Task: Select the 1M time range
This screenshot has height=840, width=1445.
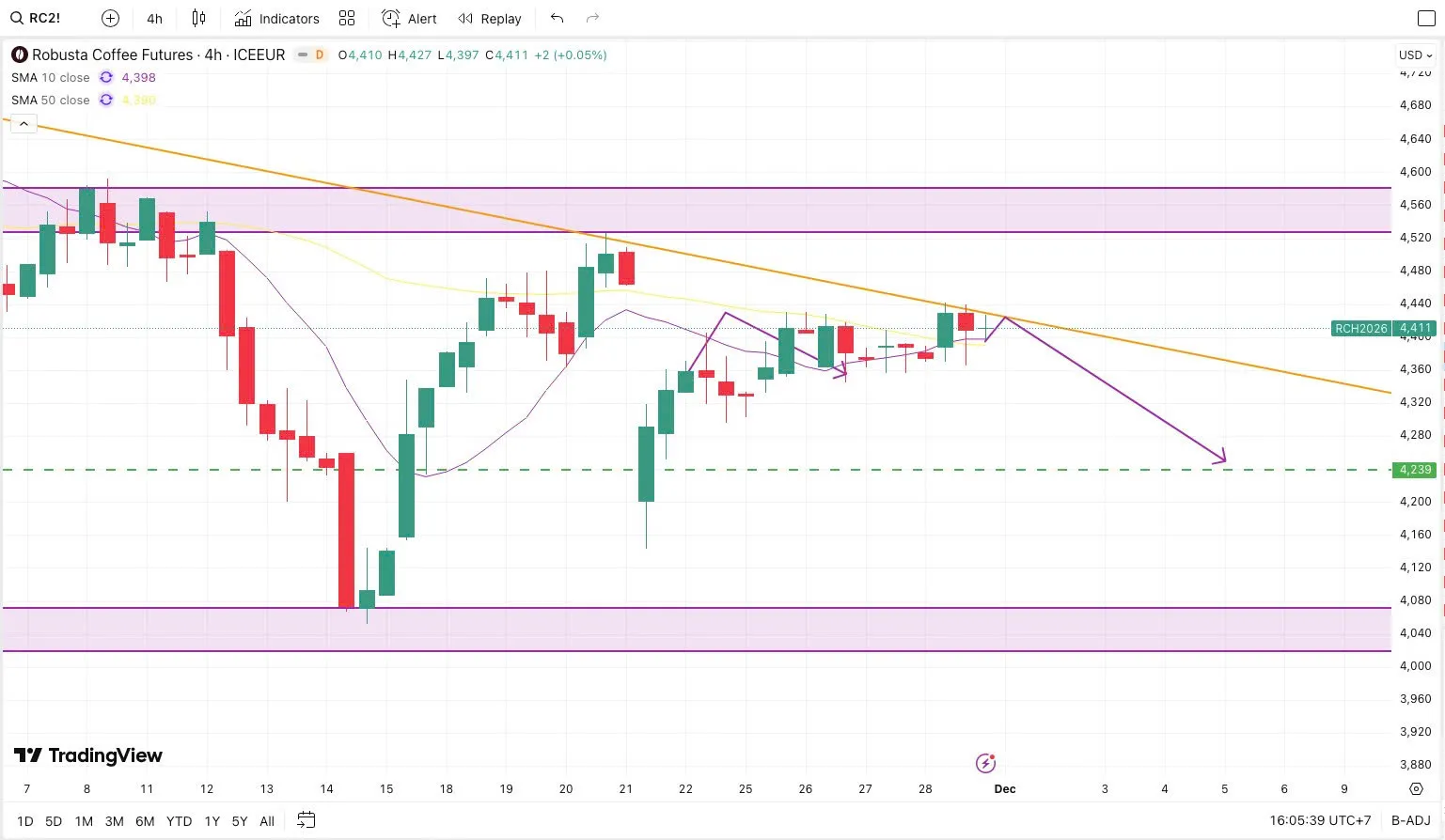Action: point(84,821)
